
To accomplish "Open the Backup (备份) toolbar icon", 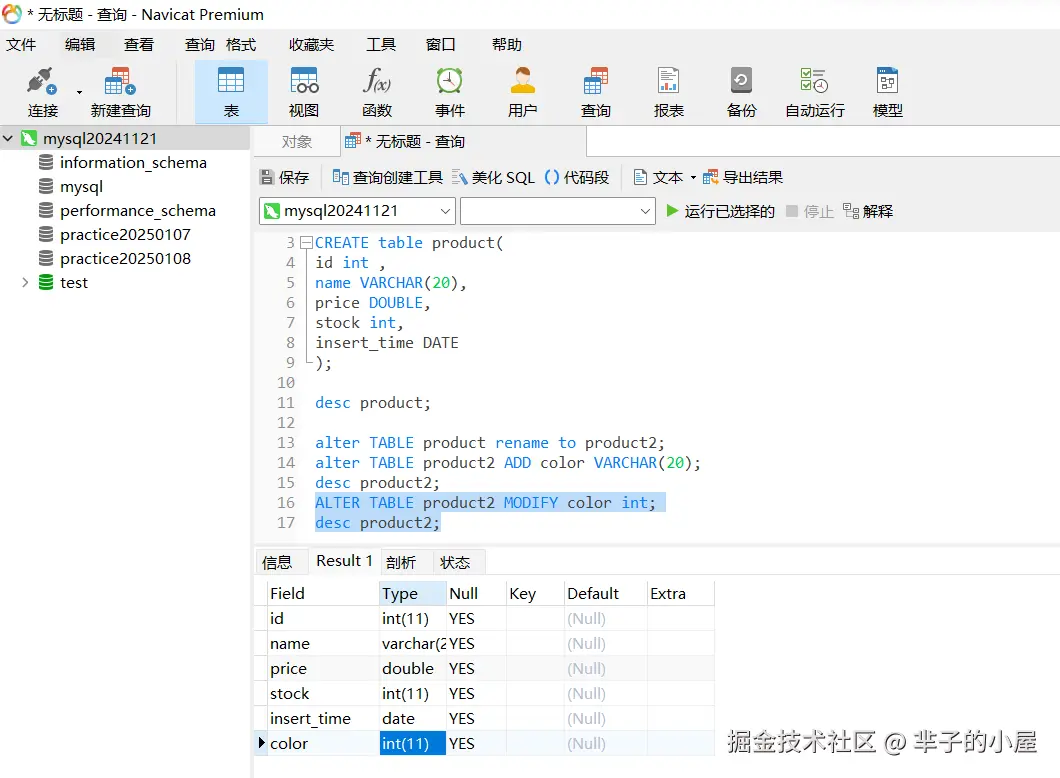I will coord(742,91).
